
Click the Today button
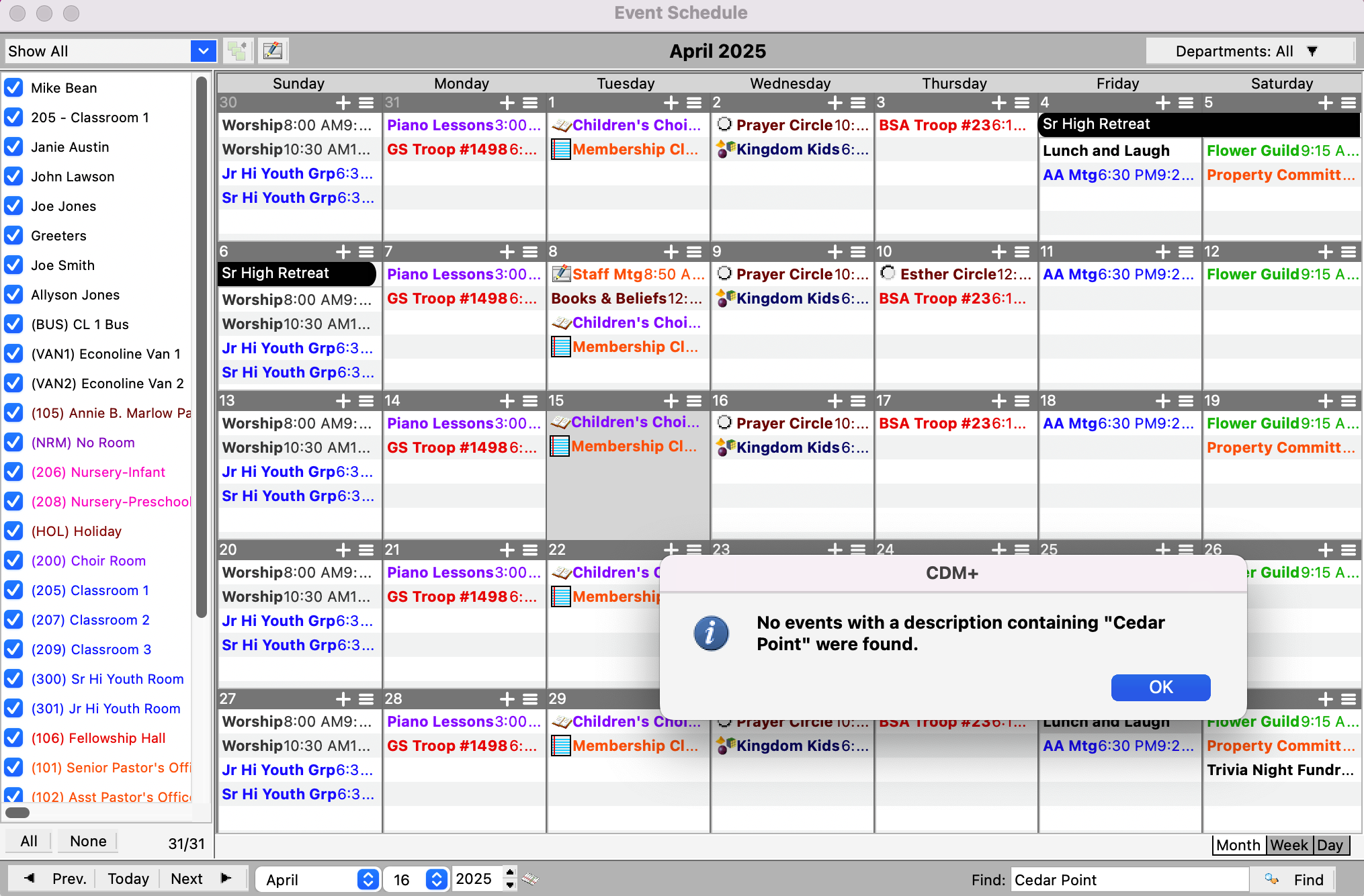click(128, 879)
